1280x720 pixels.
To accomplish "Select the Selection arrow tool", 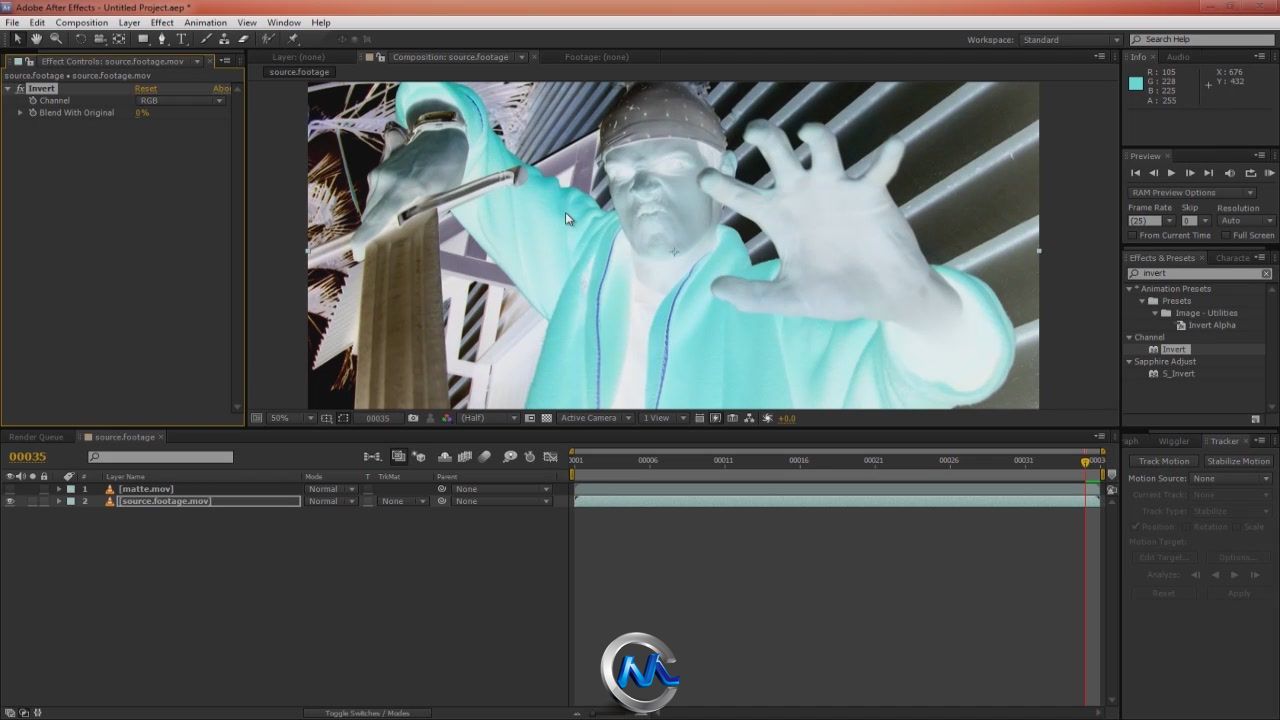I will coord(18,39).
